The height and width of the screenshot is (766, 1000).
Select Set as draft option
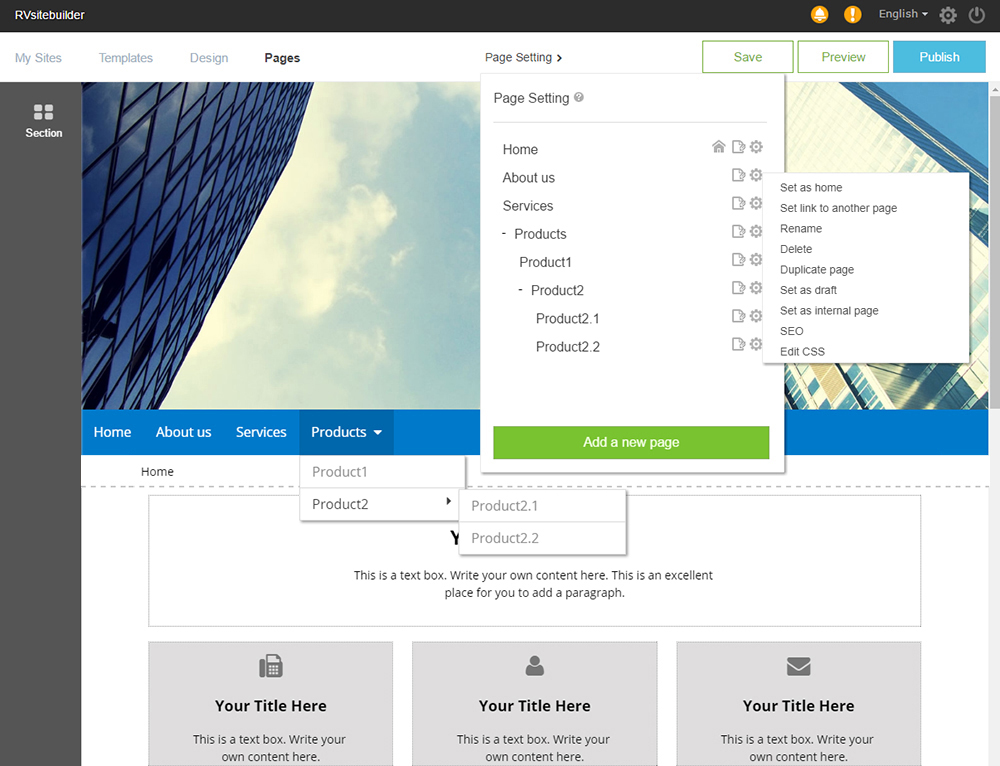[x=808, y=290]
